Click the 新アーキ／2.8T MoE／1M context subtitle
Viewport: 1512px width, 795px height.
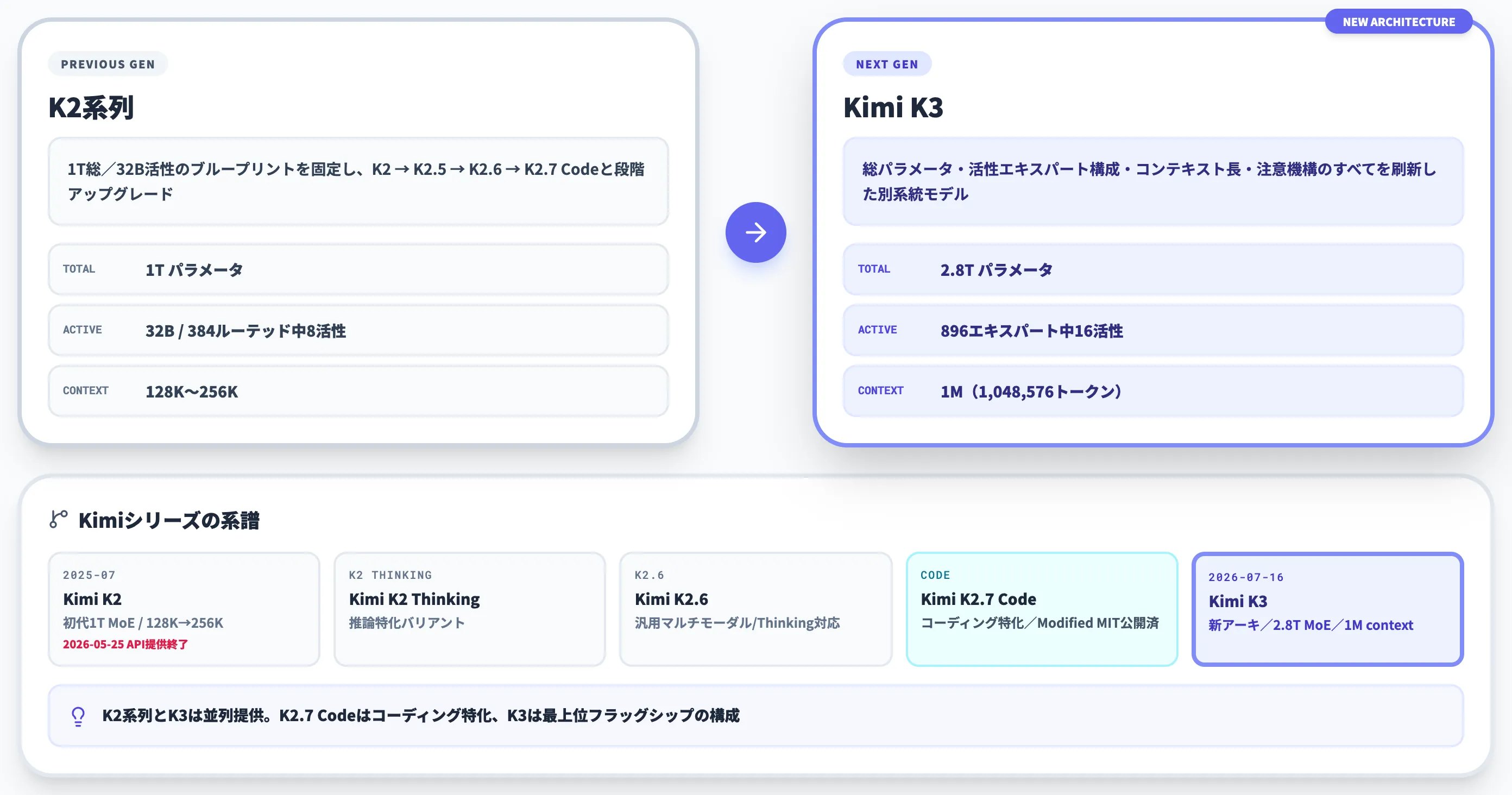pyautogui.click(x=1311, y=626)
